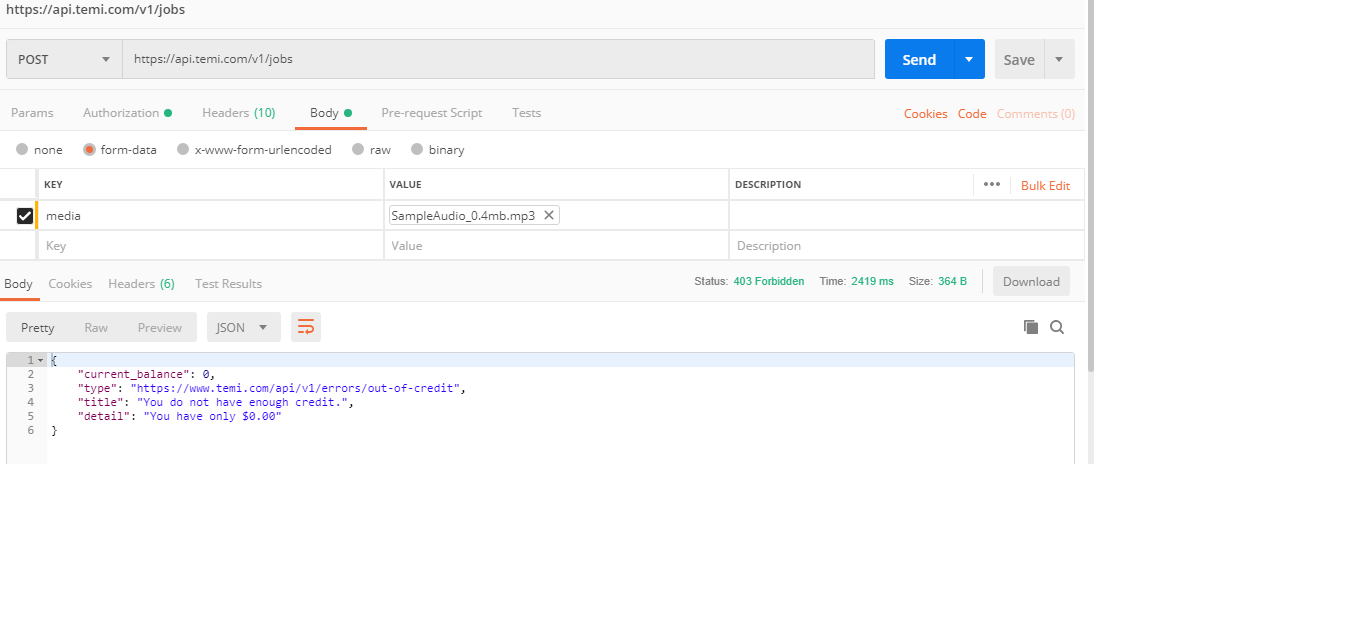The height and width of the screenshot is (623, 1360).
Task: Collapse JSON object at line 1
Action: [41, 360]
